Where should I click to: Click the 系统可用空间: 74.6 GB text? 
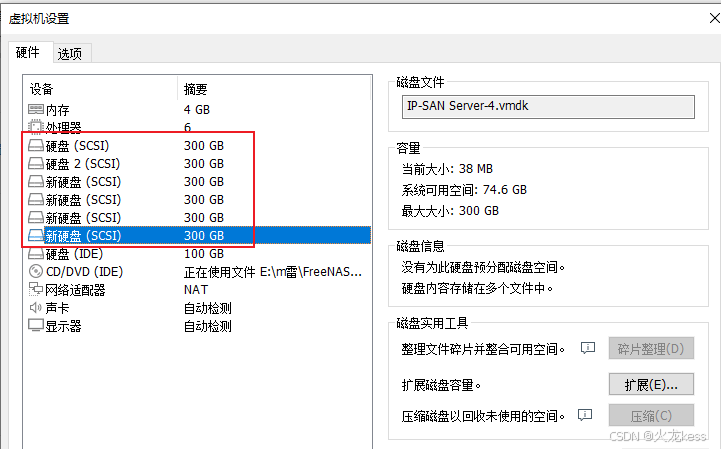click(x=464, y=190)
